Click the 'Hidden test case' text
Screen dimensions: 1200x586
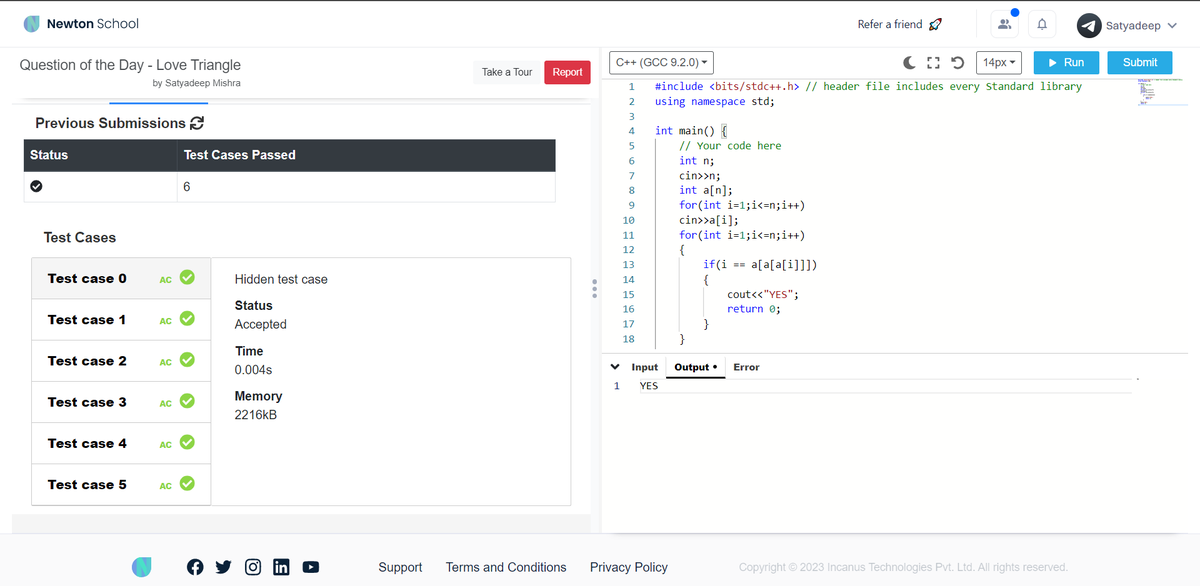click(281, 279)
